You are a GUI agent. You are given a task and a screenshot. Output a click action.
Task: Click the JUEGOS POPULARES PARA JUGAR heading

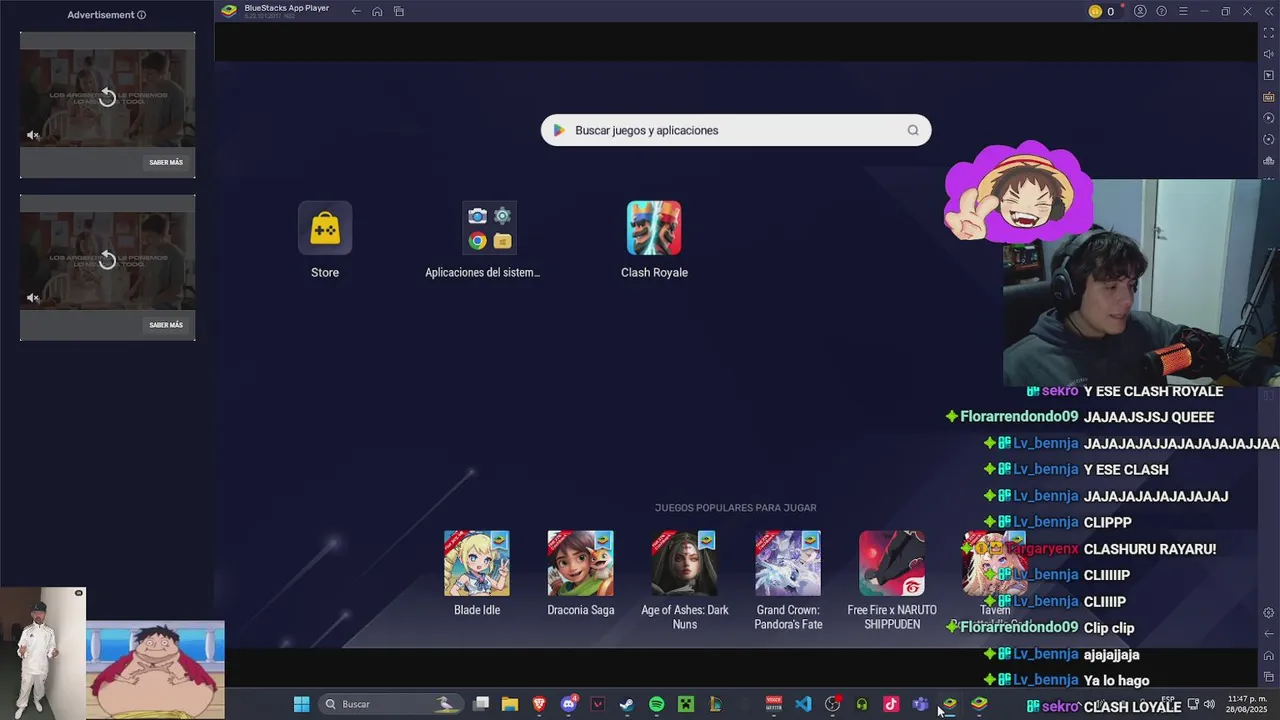pyautogui.click(x=736, y=508)
